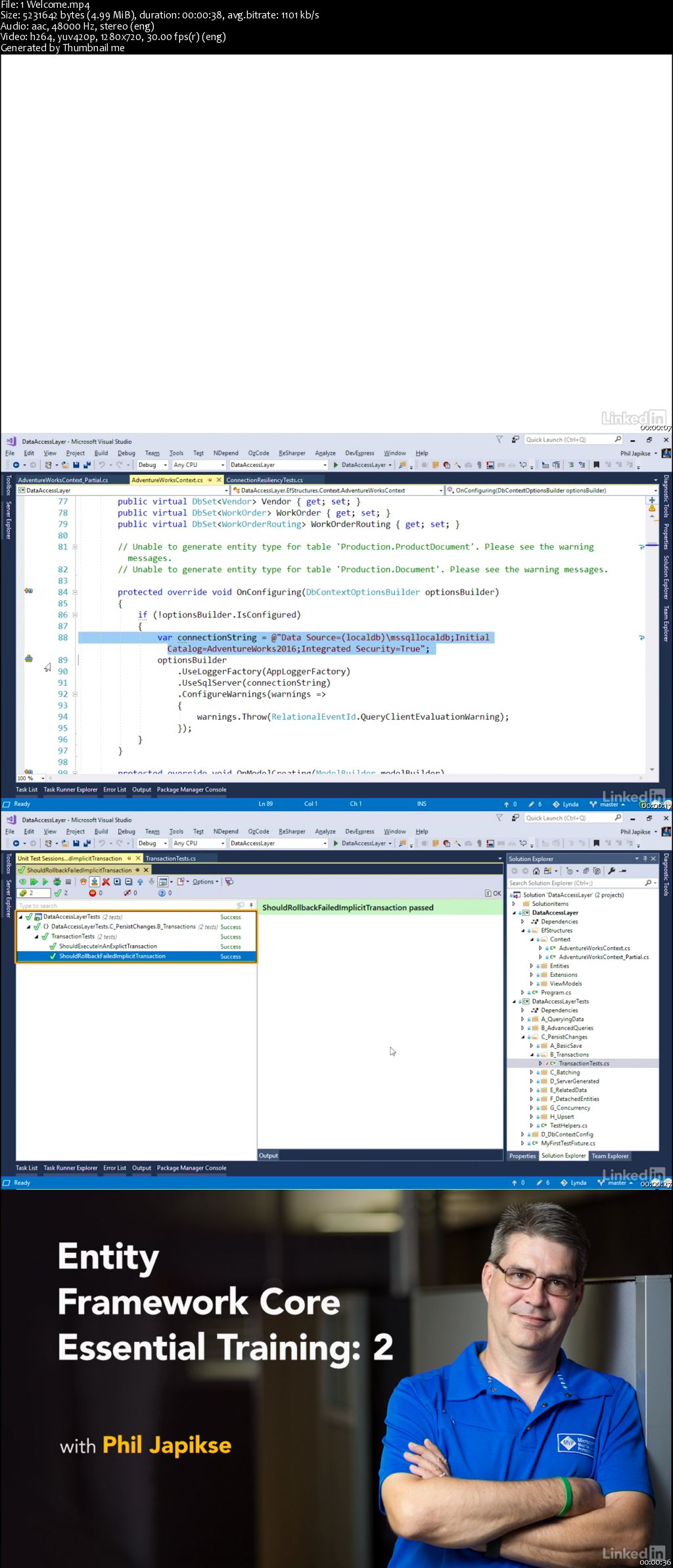Viewport: 673px width, 1568px height.
Task: Toggle the passed tests filter showing 2
Action: [x=61, y=893]
